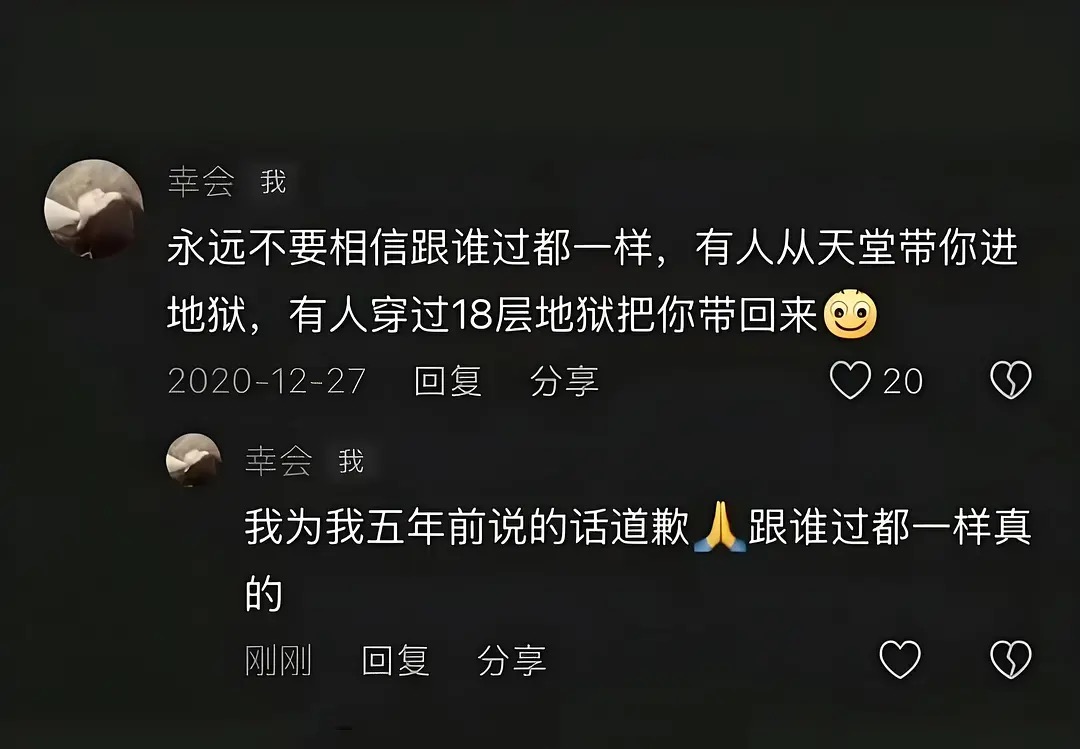
Task: Select the date 2020-12-27 timestamp
Action: (x=267, y=381)
